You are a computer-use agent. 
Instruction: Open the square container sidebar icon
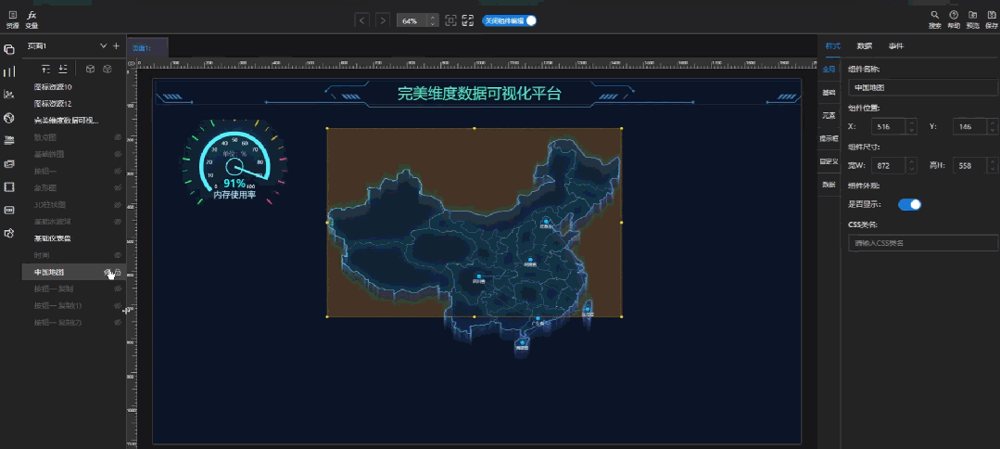pos(9,187)
